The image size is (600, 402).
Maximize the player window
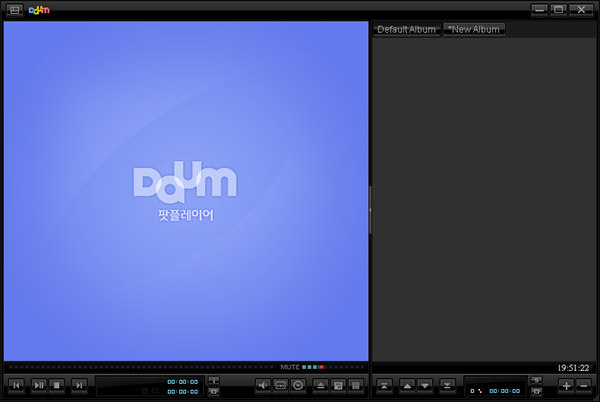click(559, 10)
